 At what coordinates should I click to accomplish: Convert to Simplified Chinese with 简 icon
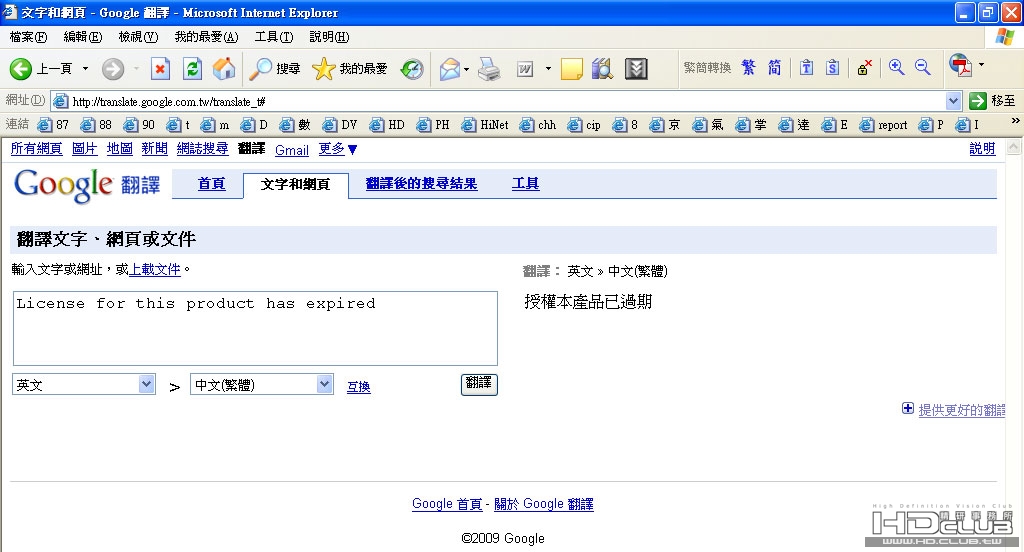tap(775, 67)
